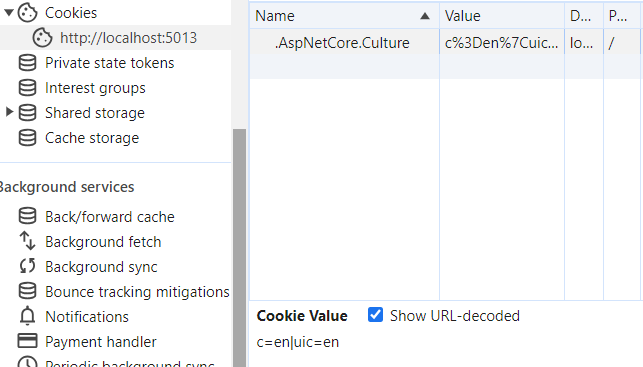
Task: Click the sidebar vertical scrollbar
Action: (239, 248)
